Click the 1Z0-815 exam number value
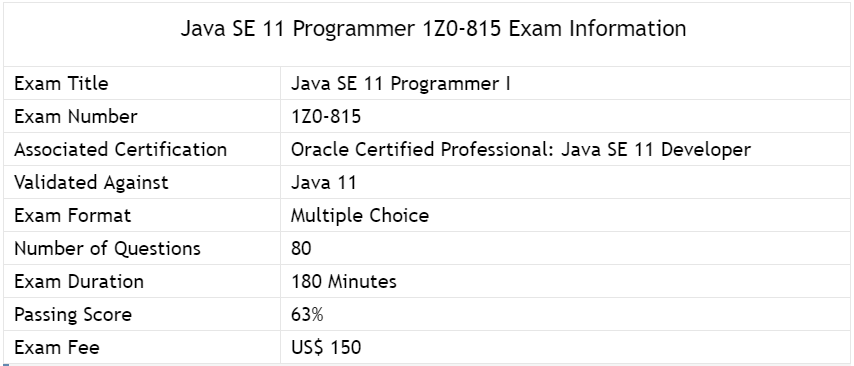Image resolution: width=854 pixels, height=366 pixels. 326,117
